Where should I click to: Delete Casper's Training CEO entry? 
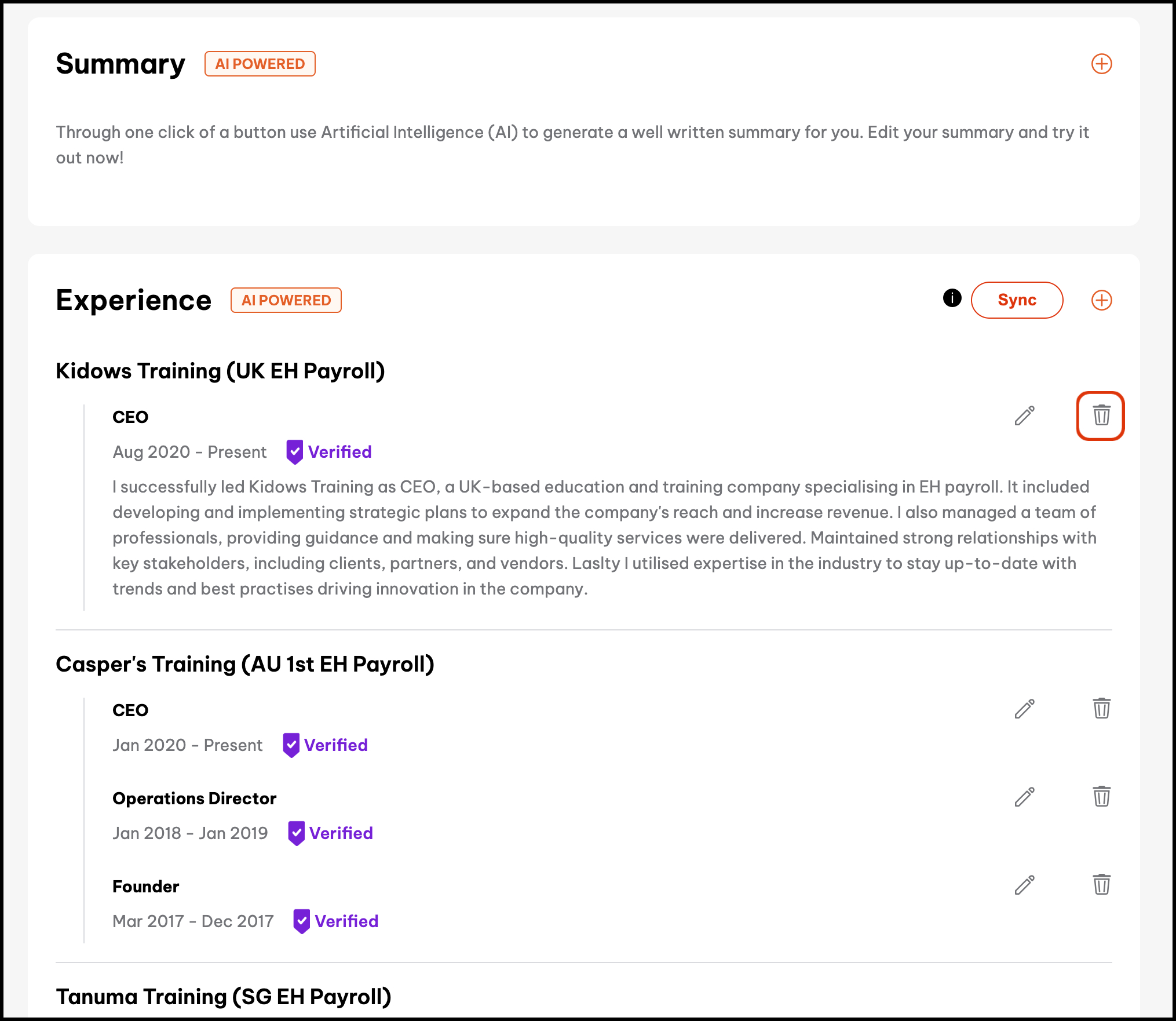pyautogui.click(x=1101, y=709)
